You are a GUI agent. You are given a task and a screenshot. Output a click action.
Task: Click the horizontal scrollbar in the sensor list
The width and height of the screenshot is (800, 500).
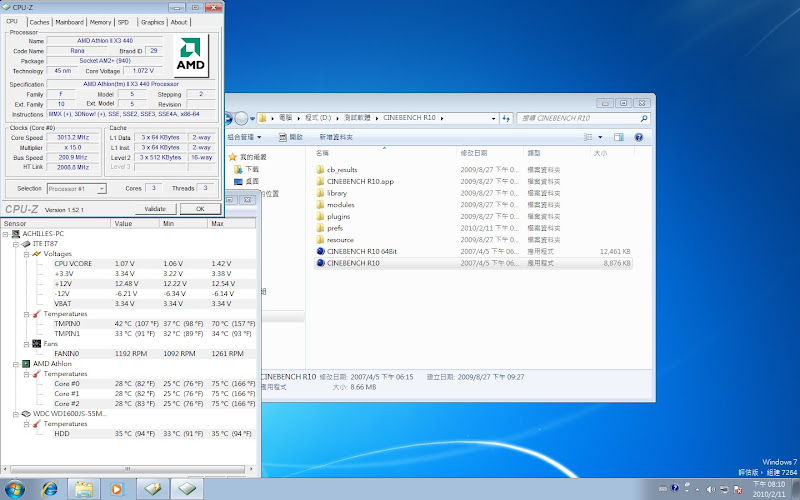127,469
